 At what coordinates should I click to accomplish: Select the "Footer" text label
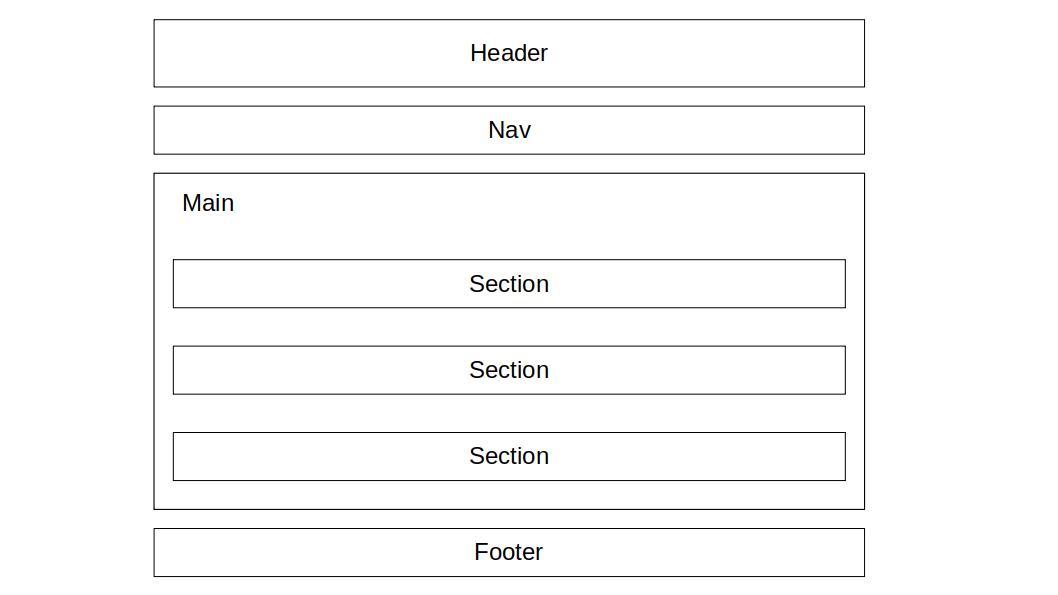(x=508, y=552)
